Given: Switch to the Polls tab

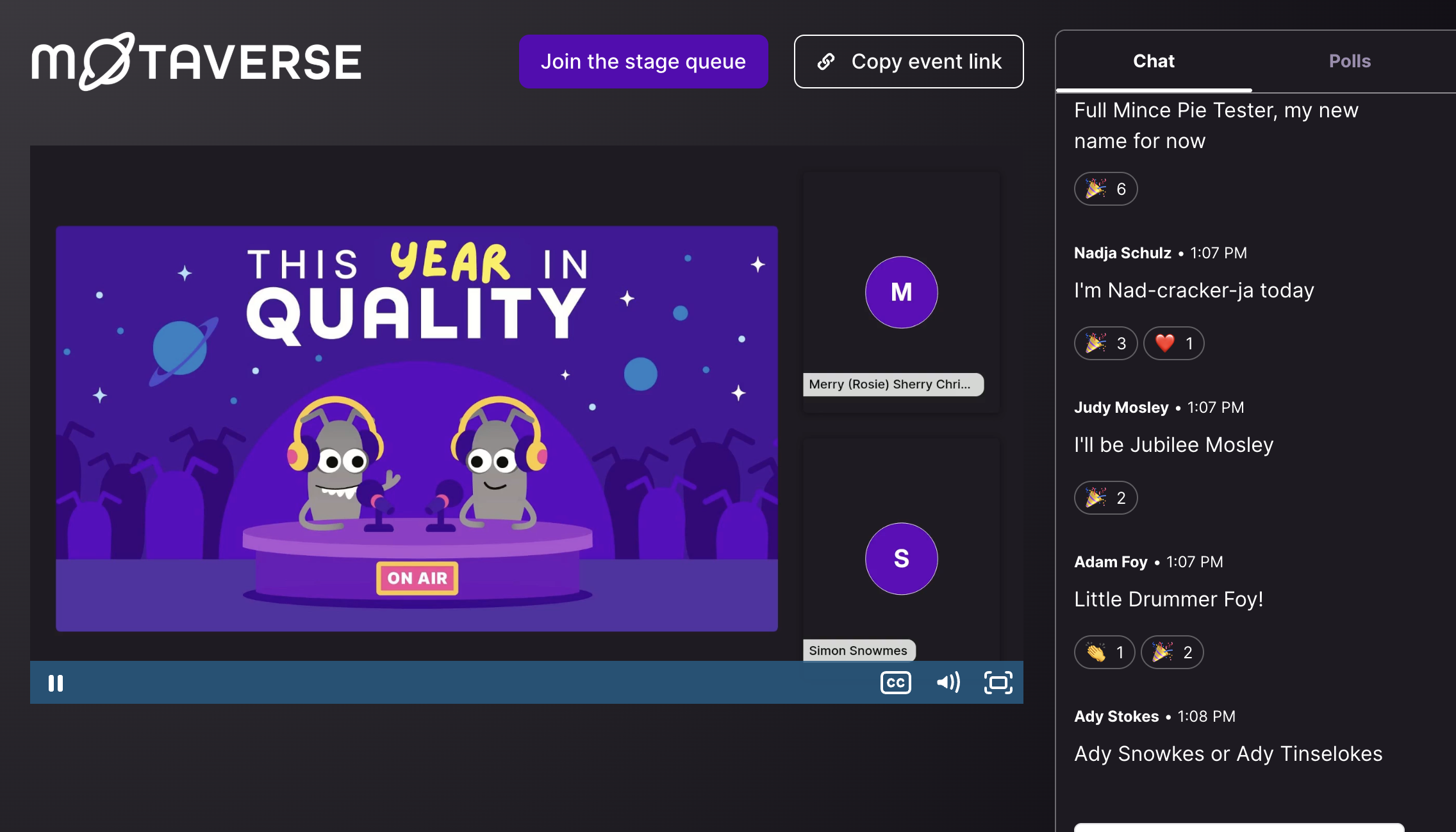Looking at the screenshot, I should tap(1350, 61).
